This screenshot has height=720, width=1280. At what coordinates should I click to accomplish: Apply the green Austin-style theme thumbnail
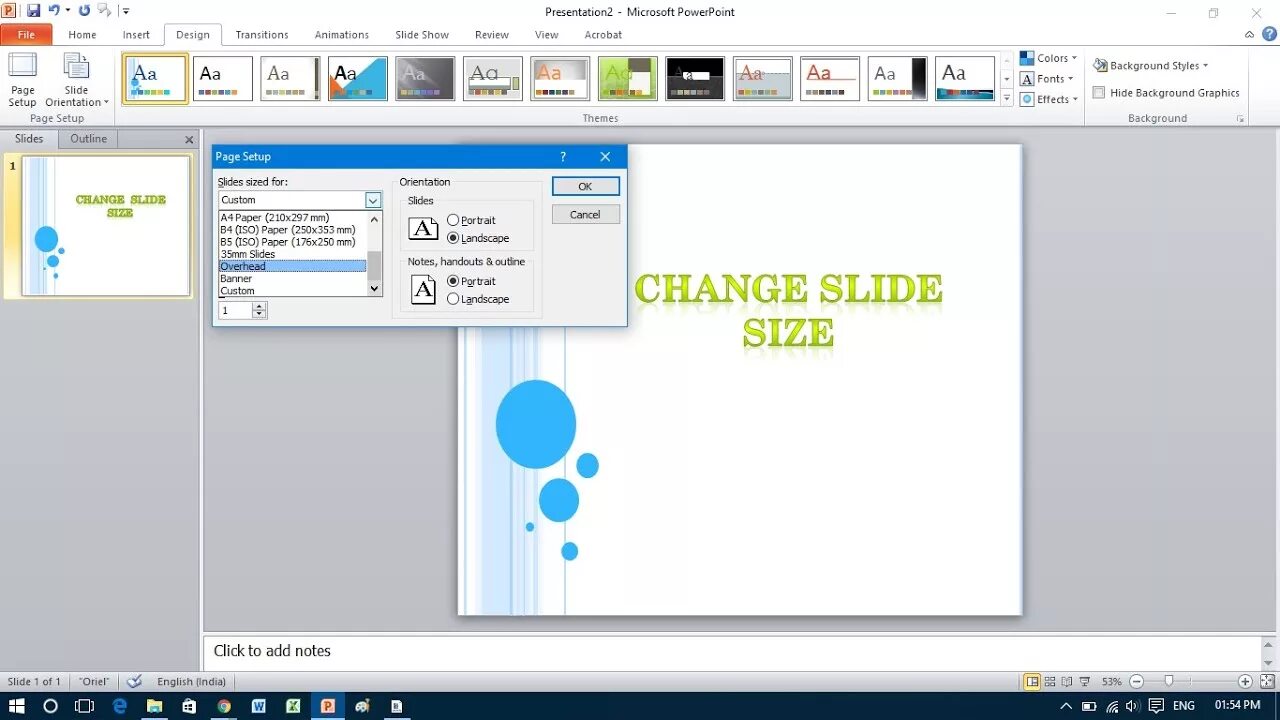(628, 78)
